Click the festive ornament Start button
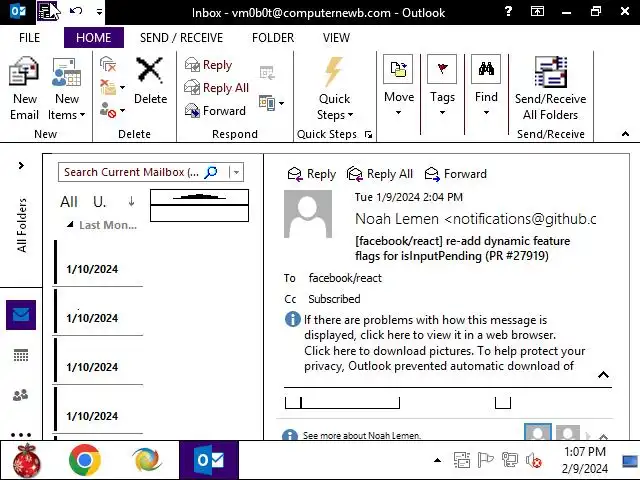The width and height of the screenshot is (640, 480). coord(27,460)
